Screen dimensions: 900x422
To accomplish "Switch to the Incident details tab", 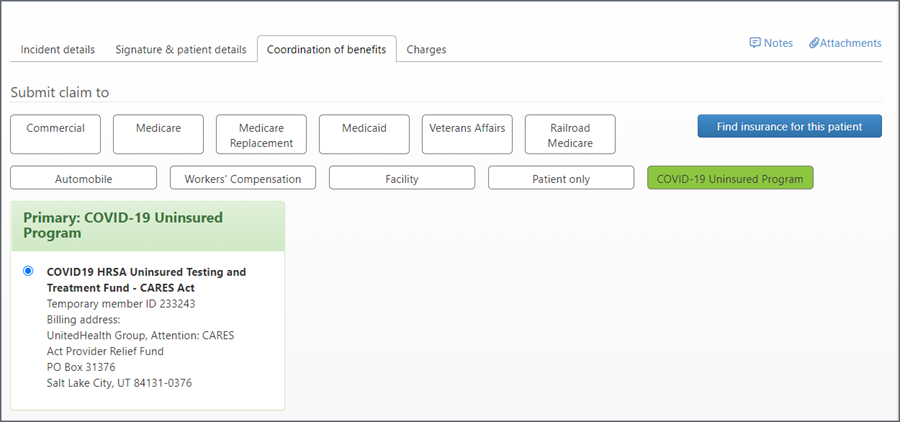I will (58, 49).
